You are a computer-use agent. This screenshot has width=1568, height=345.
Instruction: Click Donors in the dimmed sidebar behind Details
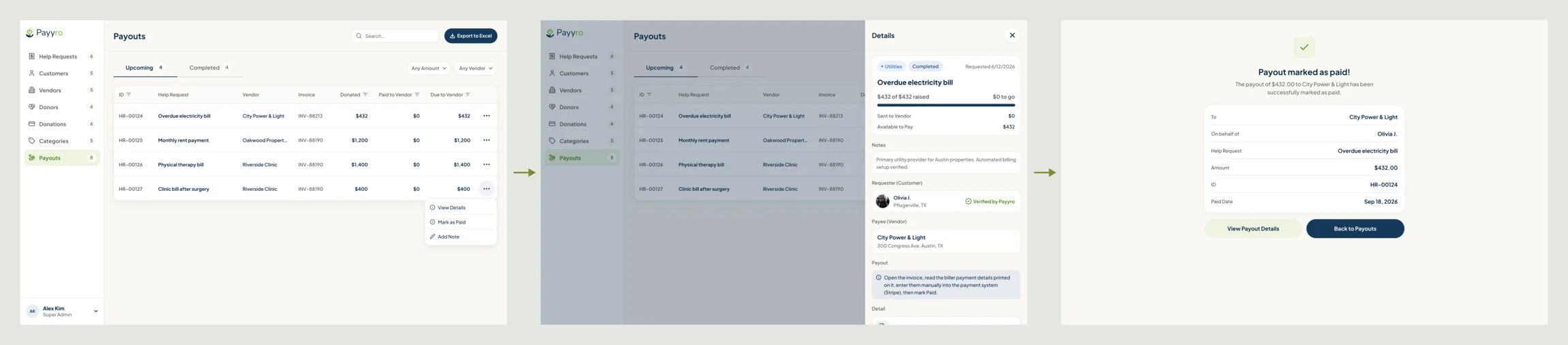(582, 107)
